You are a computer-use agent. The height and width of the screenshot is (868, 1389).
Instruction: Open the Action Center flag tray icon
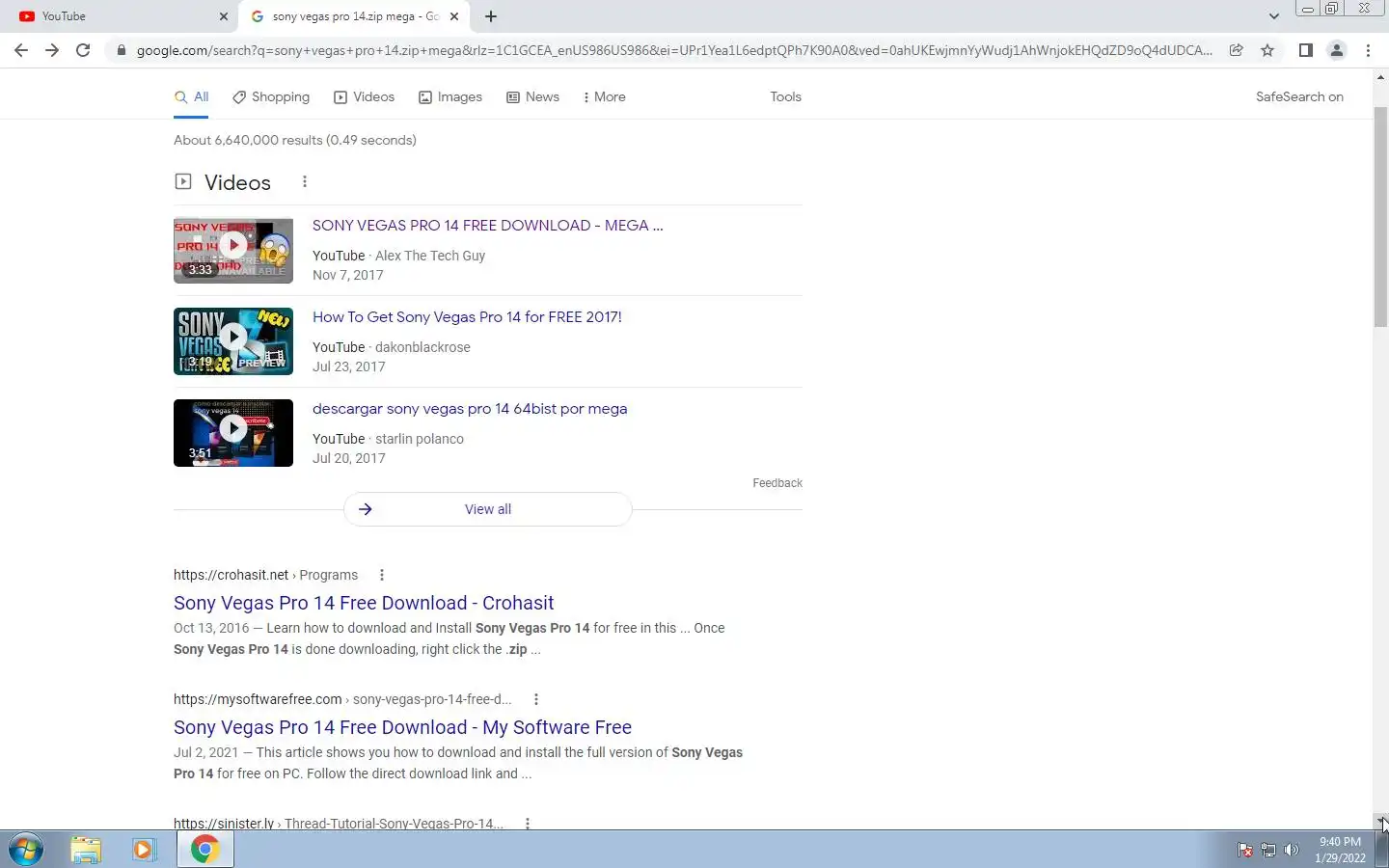(1245, 851)
